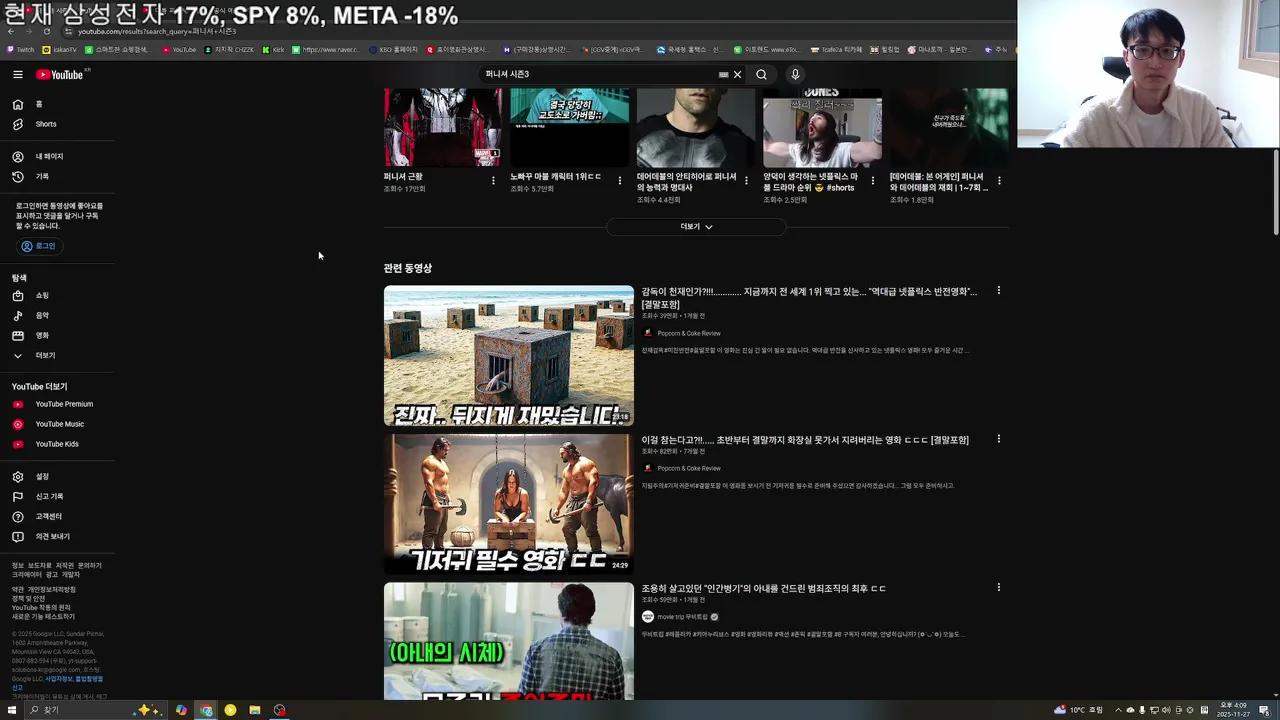Open the 양덕이 생각하는 넷플릭스 short thumbnail

tap(822, 127)
